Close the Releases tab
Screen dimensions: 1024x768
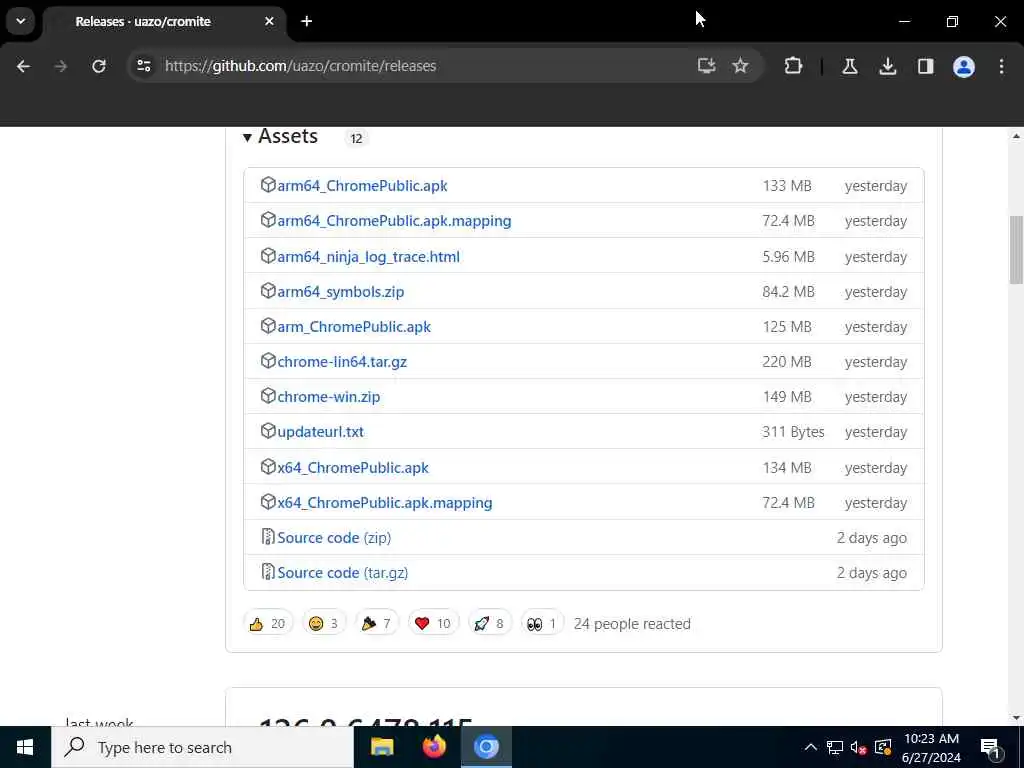(269, 22)
